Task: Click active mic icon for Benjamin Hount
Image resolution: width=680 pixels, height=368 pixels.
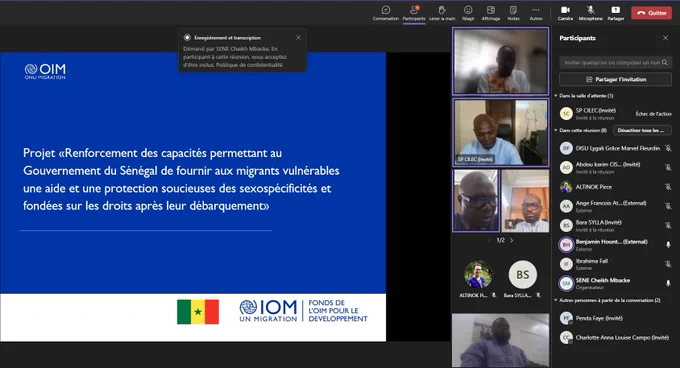Action: [668, 245]
